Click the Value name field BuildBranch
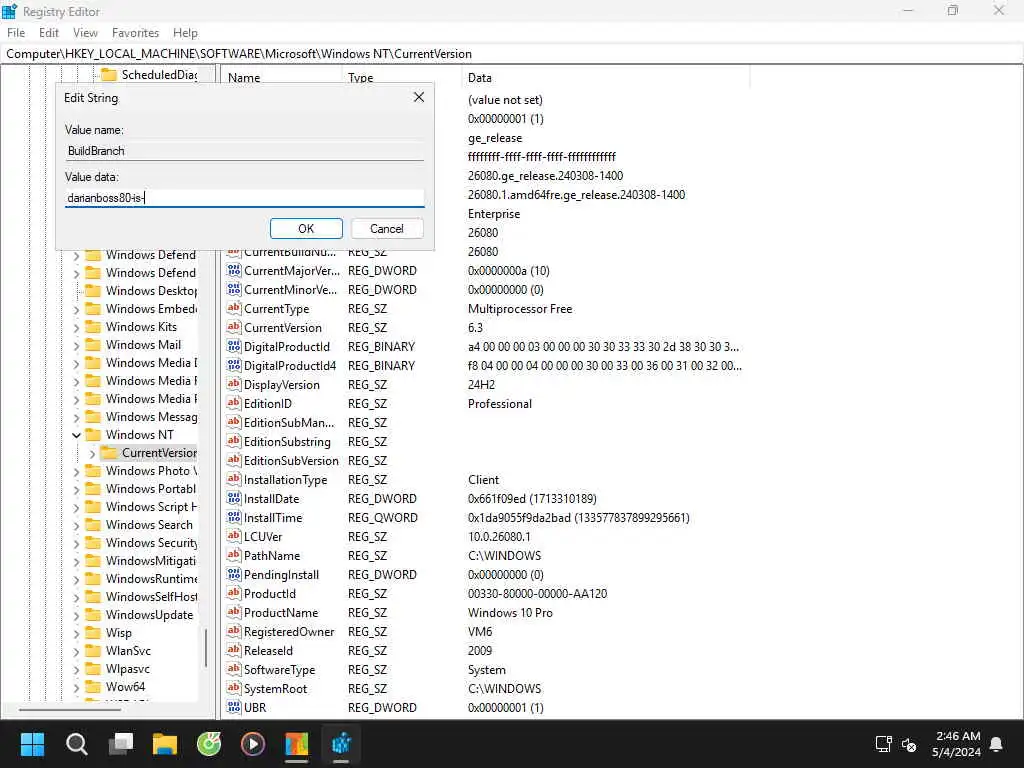 [x=244, y=151]
